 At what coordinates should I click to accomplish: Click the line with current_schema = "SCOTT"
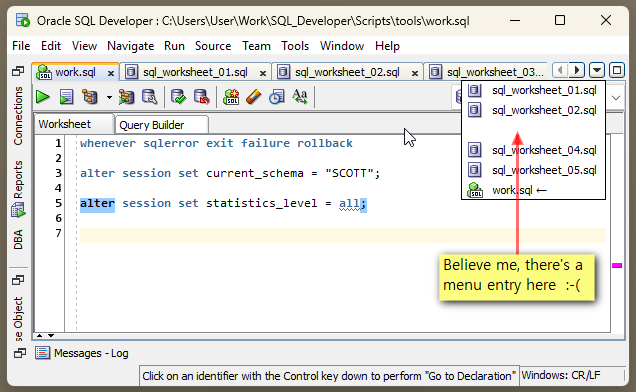[230, 173]
